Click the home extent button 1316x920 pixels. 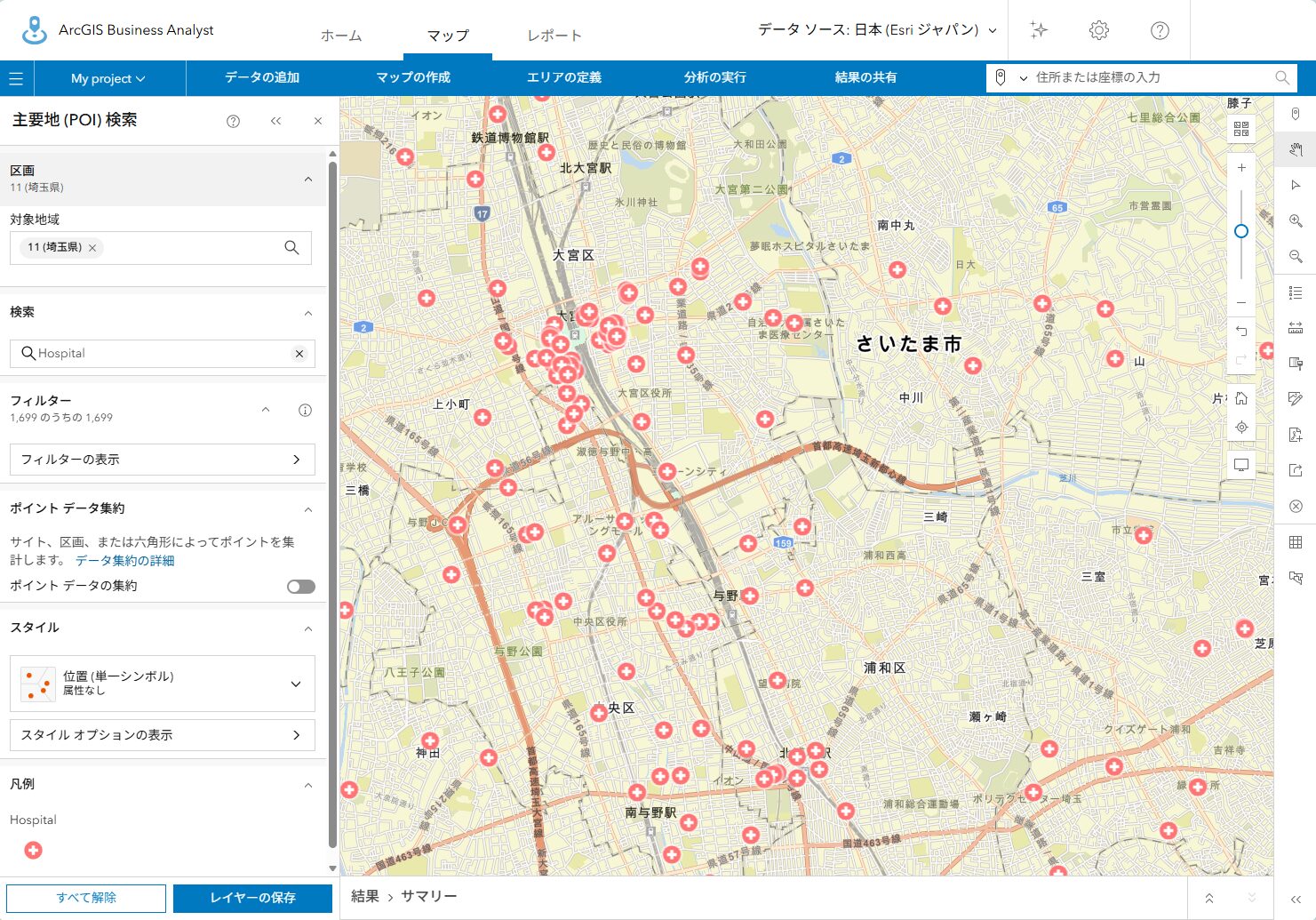pos(1241,398)
